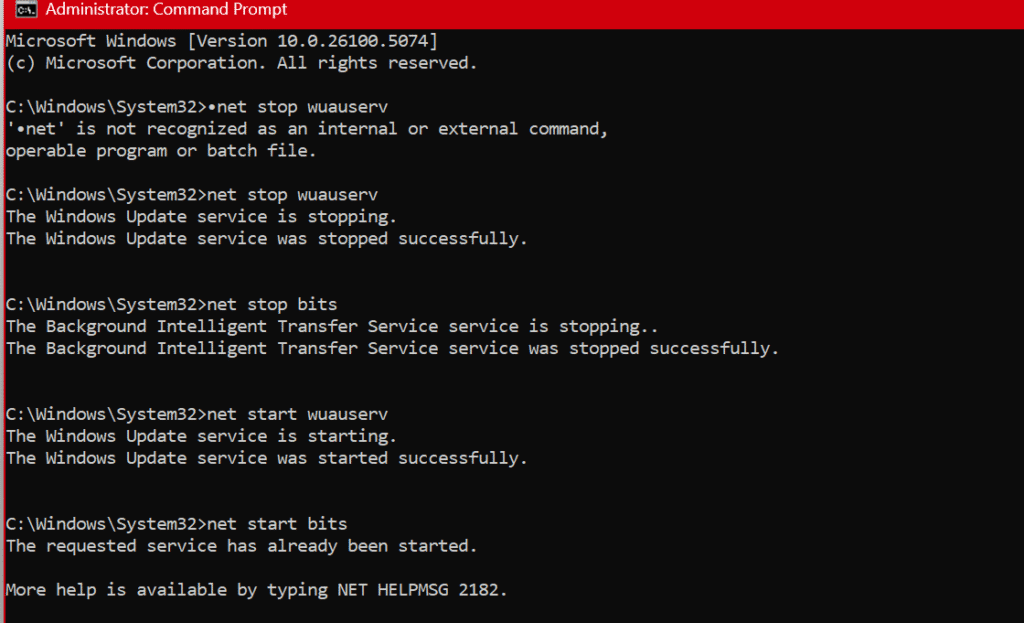Click the Microsoft Corporation copyright line

point(240,62)
